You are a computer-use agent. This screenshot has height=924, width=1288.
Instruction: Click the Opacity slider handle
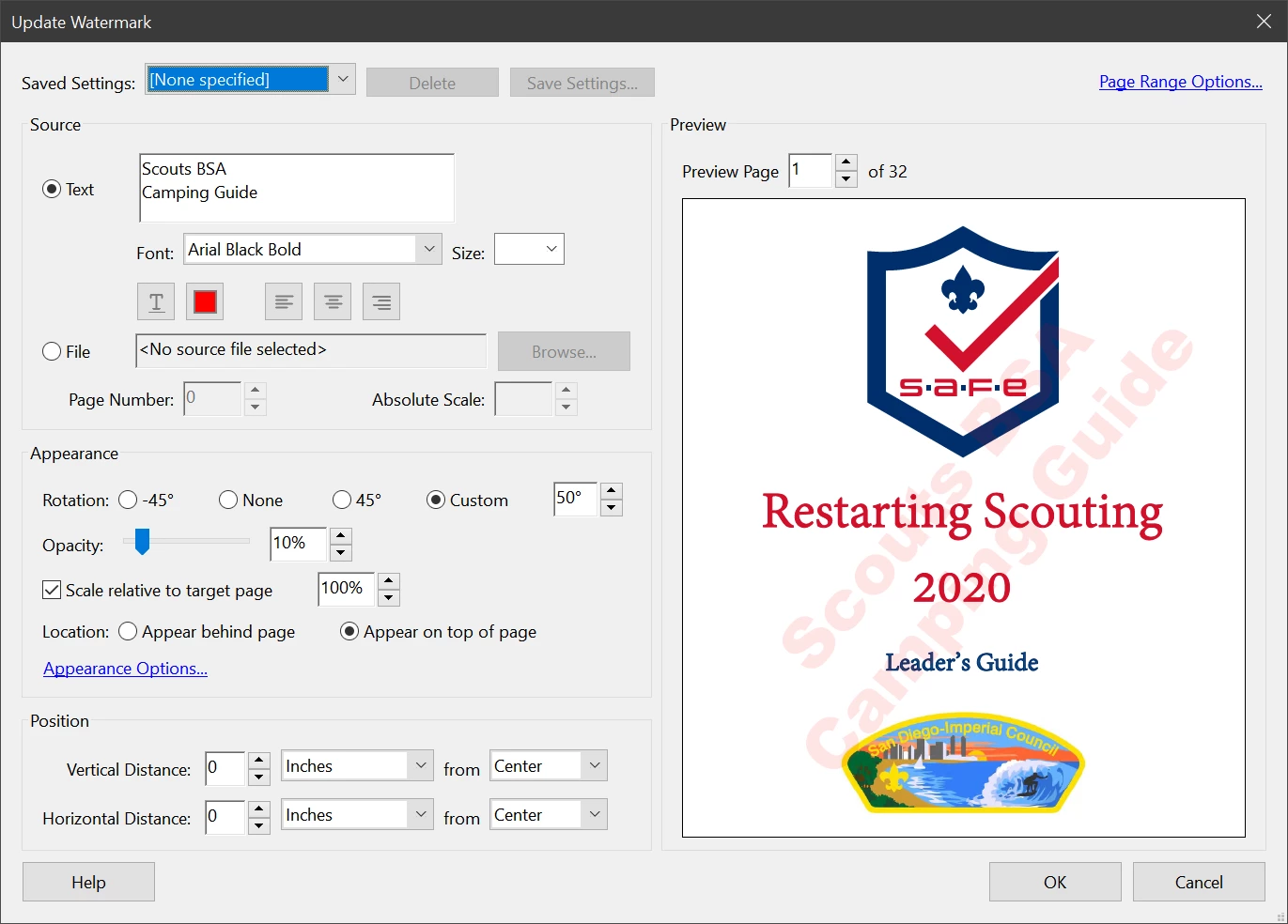coord(142,541)
